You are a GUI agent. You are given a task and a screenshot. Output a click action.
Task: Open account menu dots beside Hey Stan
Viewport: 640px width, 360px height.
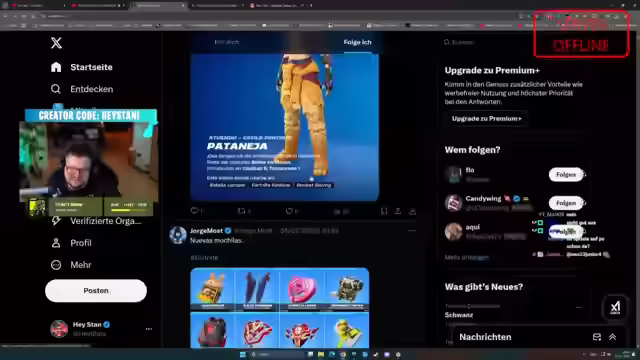pos(149,329)
